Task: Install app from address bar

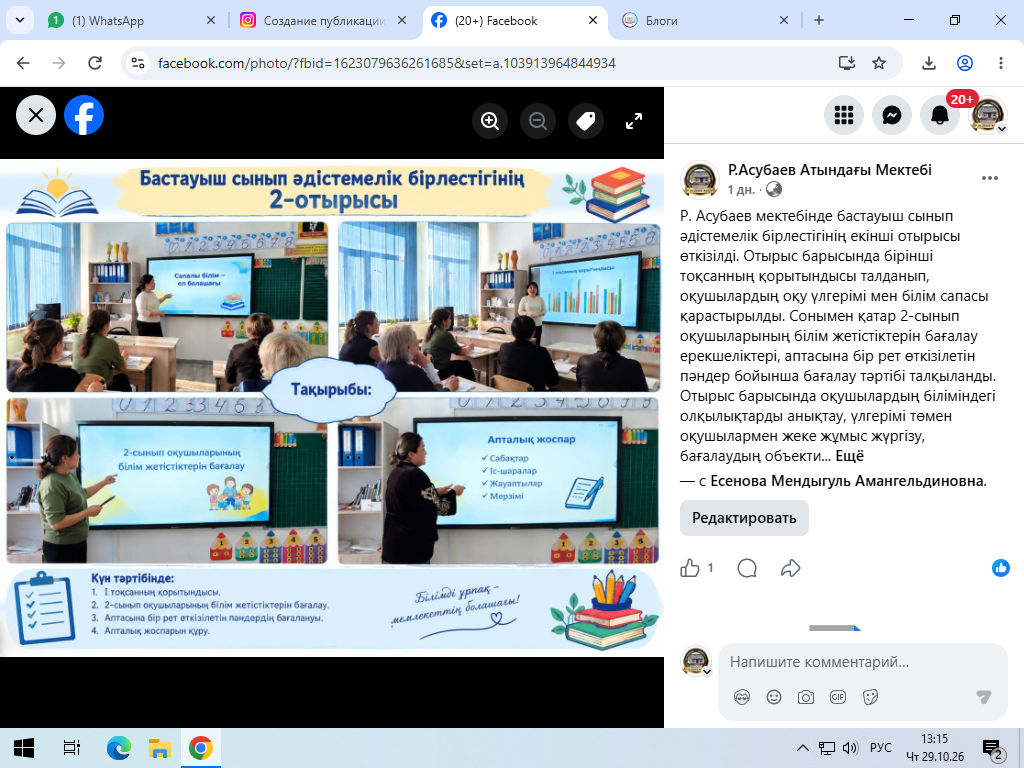Action: [x=847, y=63]
